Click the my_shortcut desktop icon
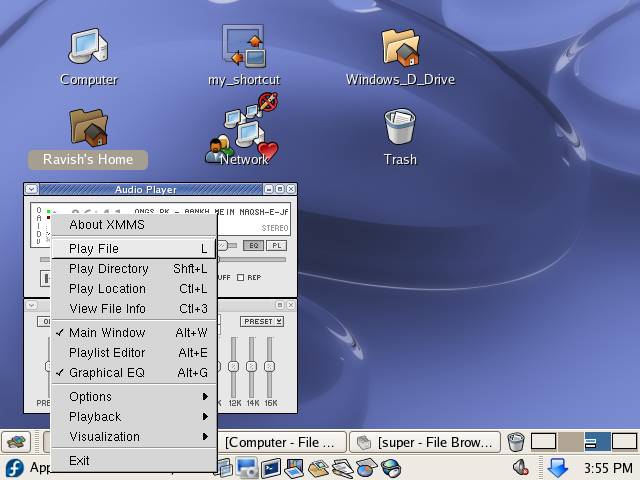The image size is (640, 480). (x=243, y=48)
